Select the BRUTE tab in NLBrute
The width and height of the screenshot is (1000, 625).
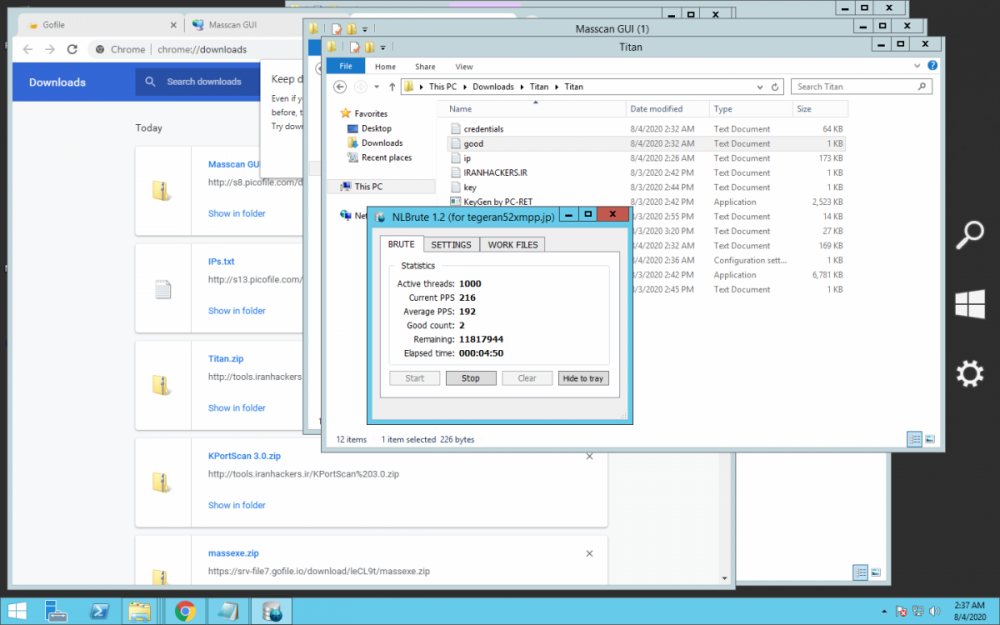click(x=401, y=244)
